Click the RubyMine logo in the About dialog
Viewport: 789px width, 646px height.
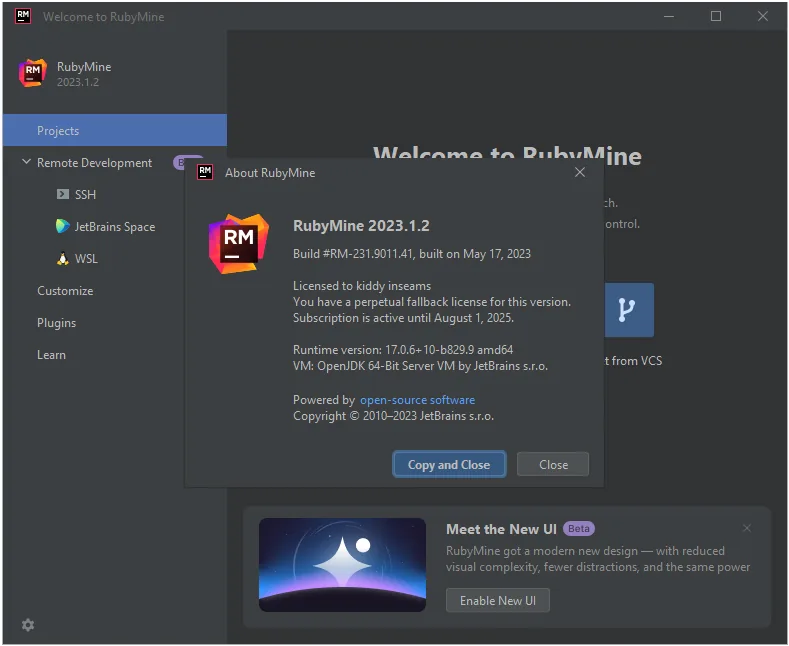[239, 244]
